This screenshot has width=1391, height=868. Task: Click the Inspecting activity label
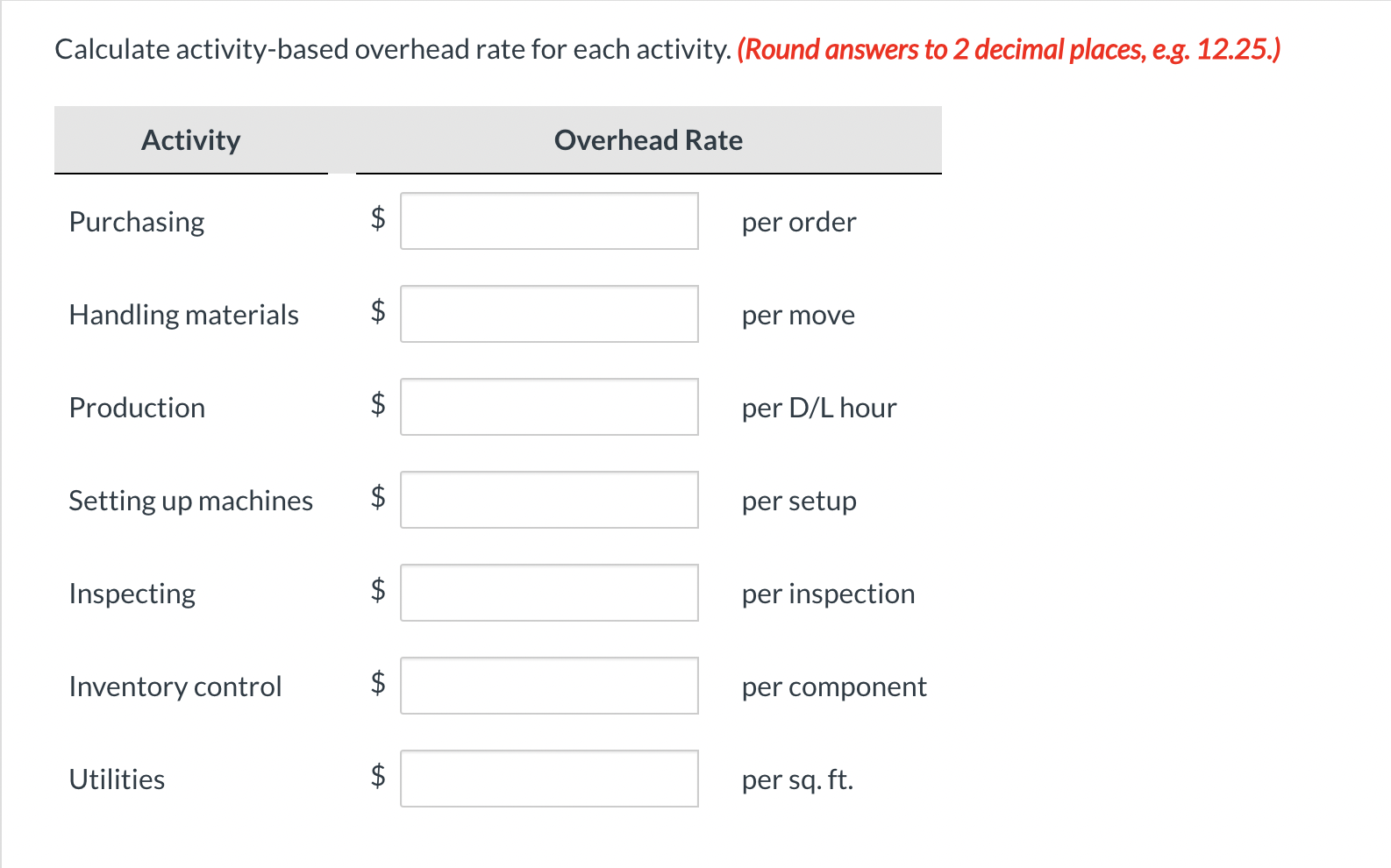point(132,593)
